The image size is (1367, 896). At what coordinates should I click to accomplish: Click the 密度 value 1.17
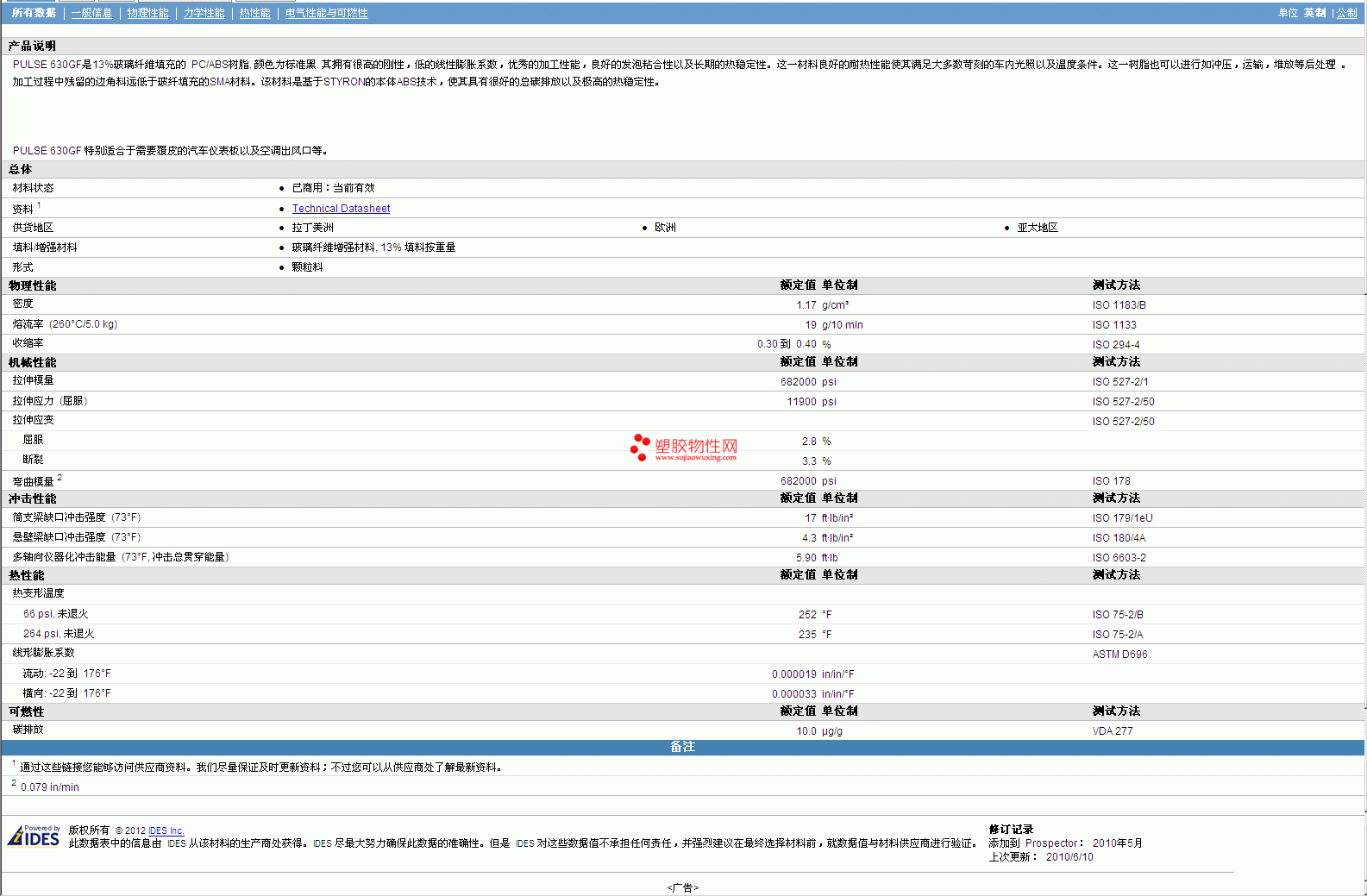[x=806, y=305]
